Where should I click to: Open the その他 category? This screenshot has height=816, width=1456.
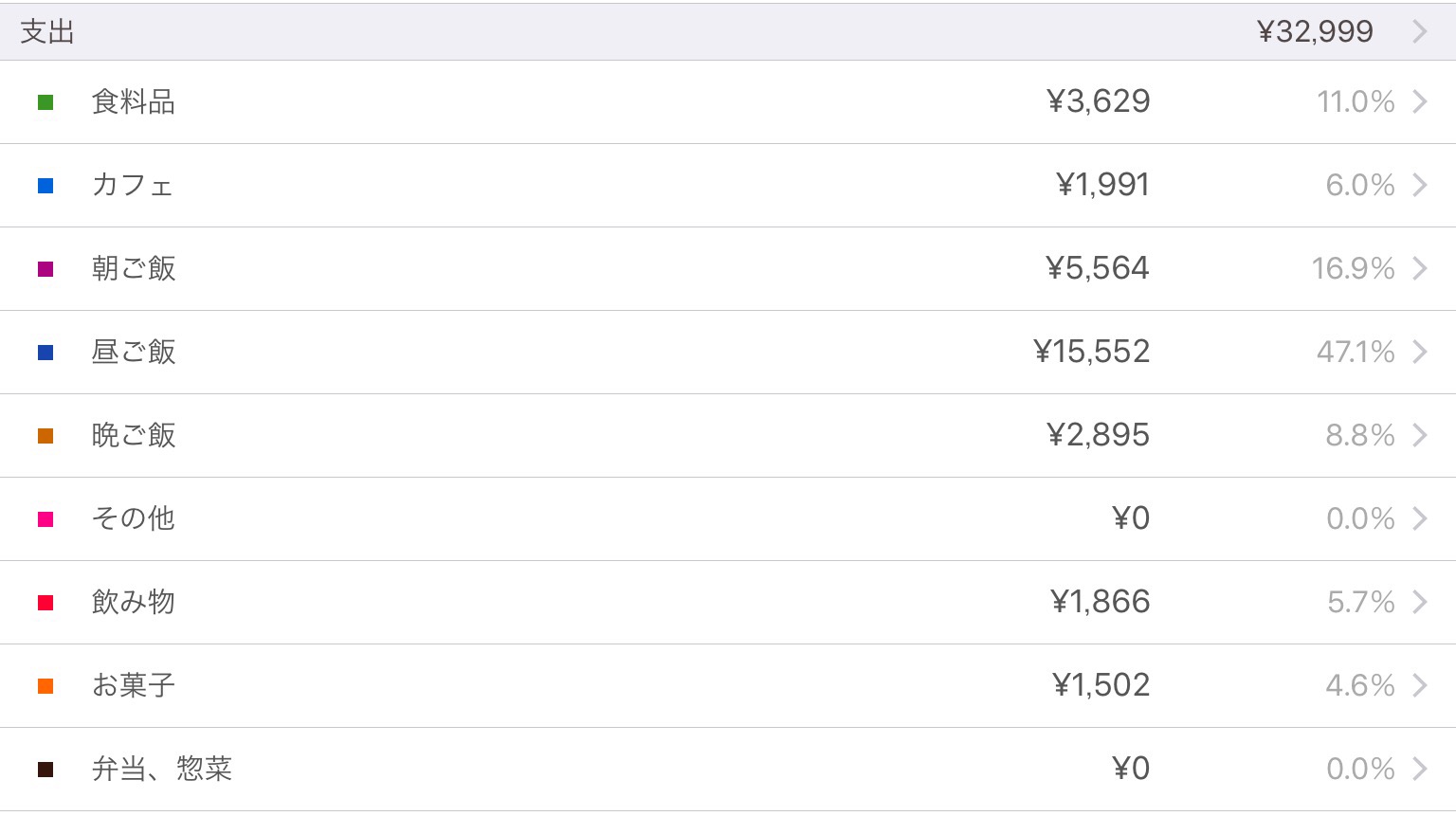click(134, 518)
